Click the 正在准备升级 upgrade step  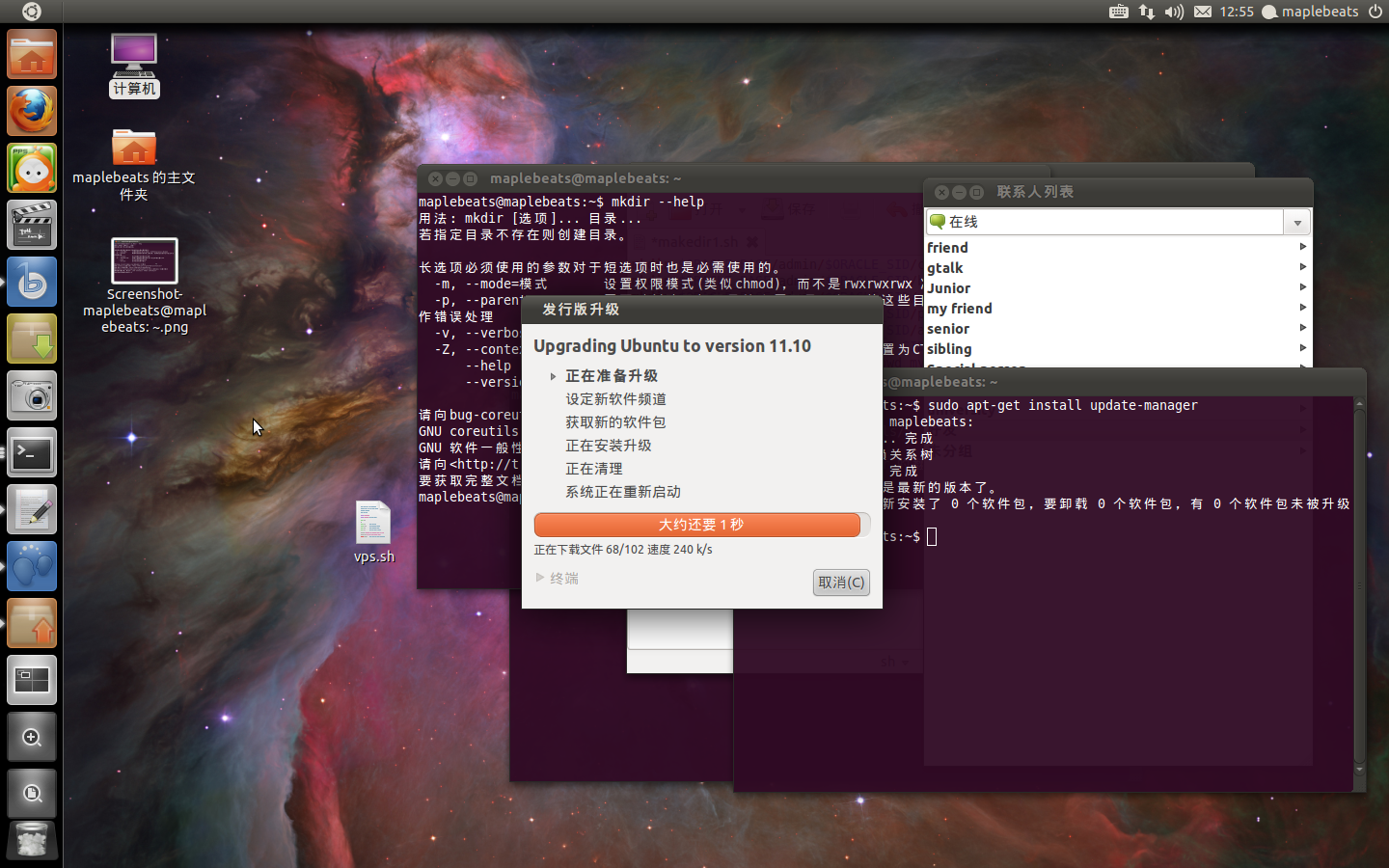(x=612, y=376)
